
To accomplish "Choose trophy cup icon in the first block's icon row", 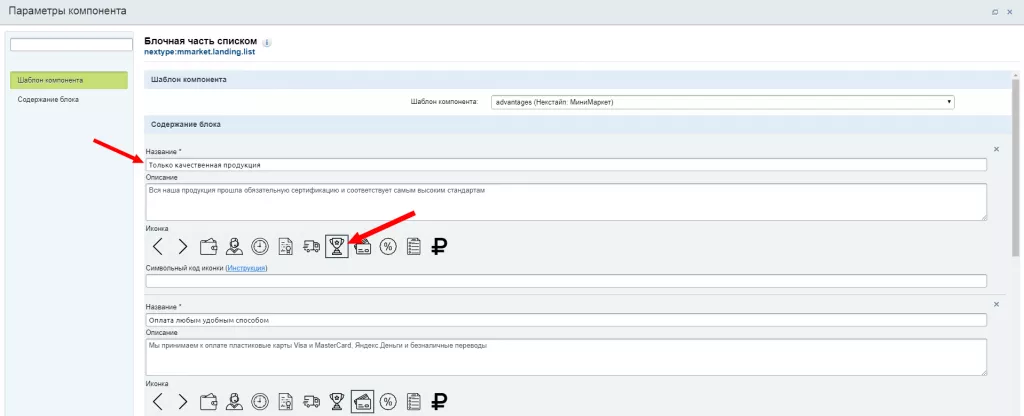I will point(337,246).
